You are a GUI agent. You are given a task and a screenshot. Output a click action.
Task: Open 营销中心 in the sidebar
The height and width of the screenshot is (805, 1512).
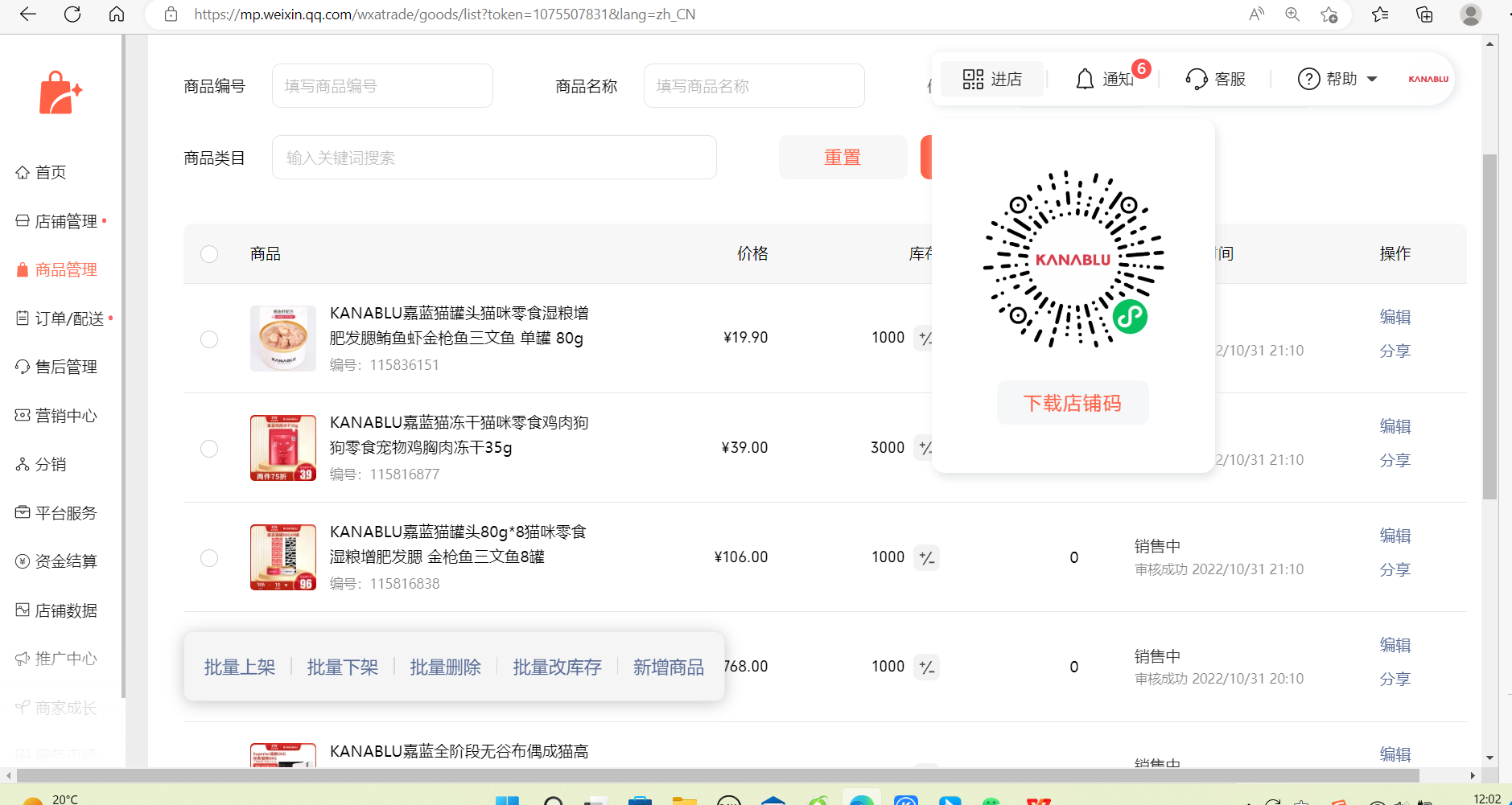[x=56, y=416]
